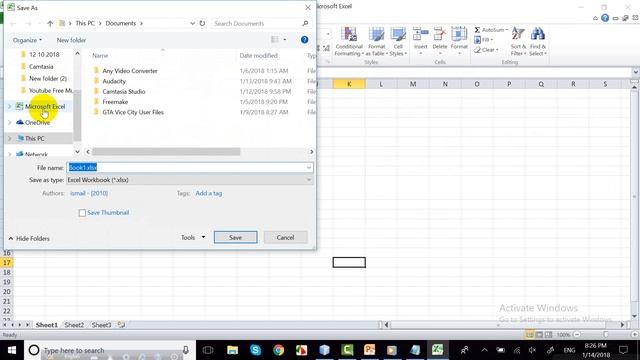Open PowerPoint from the taskbar
Screen dimensions: 640x360
point(369,350)
